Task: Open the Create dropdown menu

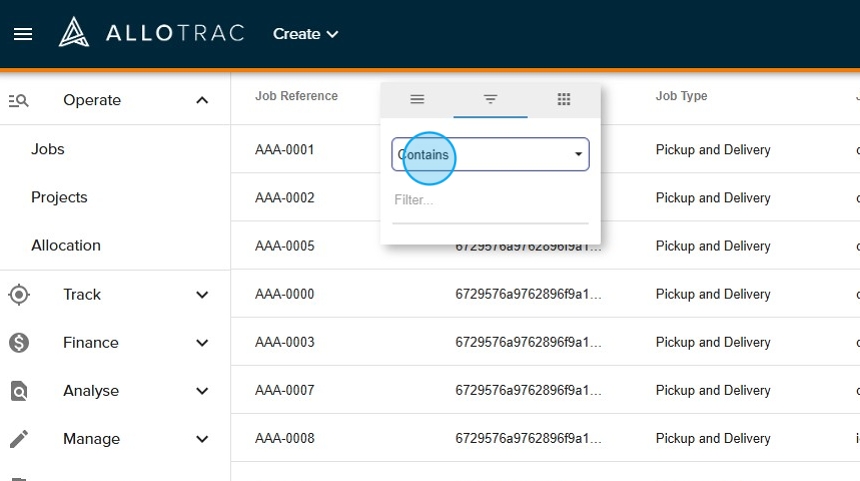Action: tap(306, 34)
